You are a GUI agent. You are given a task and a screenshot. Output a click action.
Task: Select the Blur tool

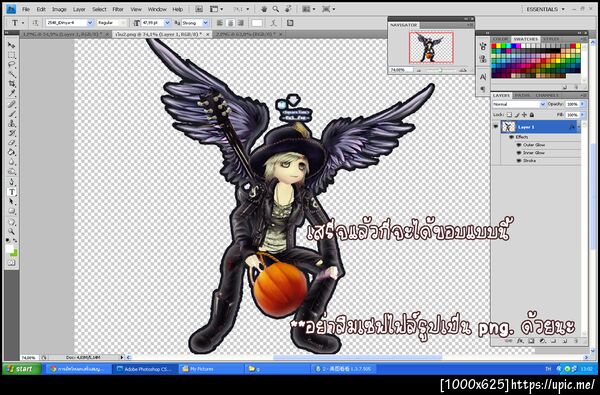pyautogui.click(x=12, y=162)
